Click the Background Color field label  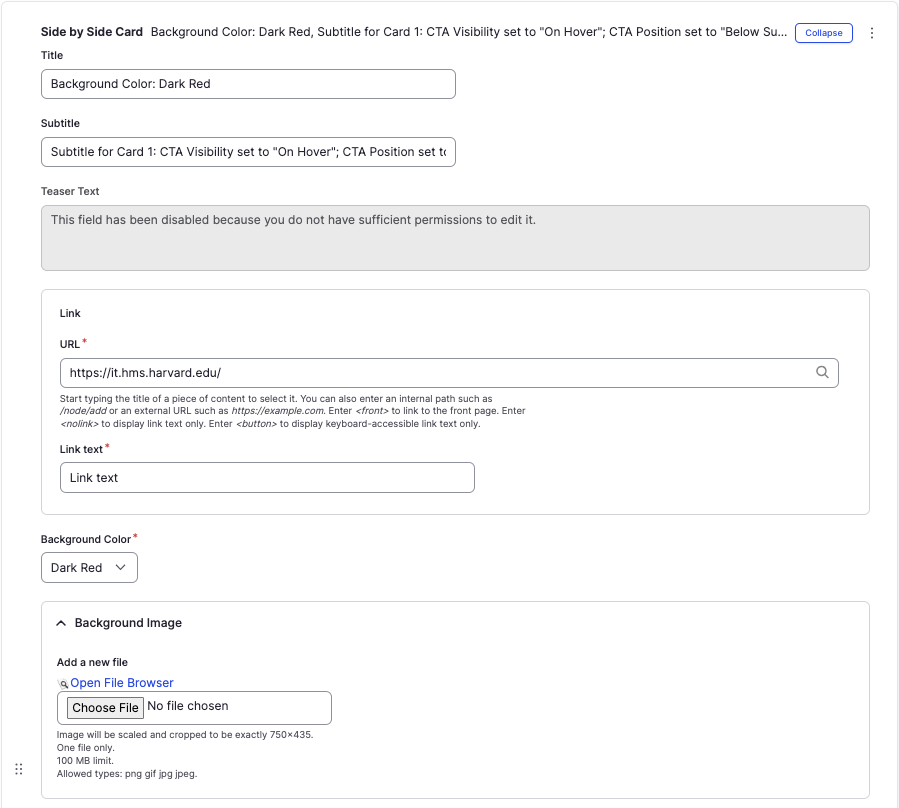[86, 539]
